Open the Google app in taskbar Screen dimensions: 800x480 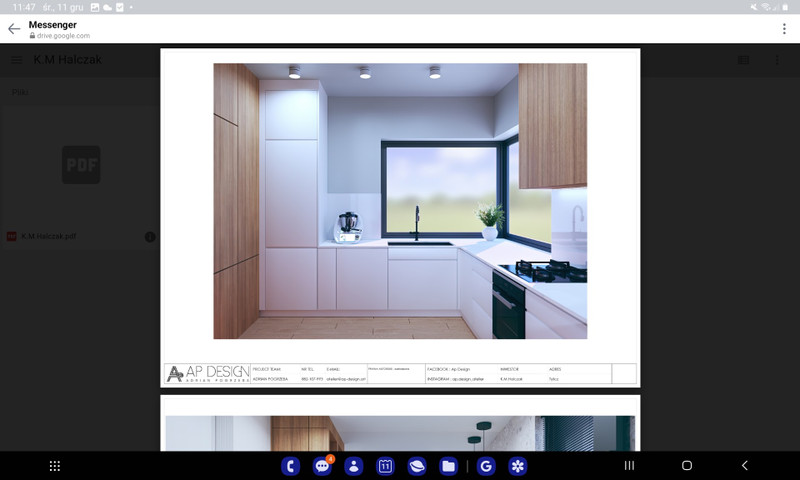tap(486, 466)
